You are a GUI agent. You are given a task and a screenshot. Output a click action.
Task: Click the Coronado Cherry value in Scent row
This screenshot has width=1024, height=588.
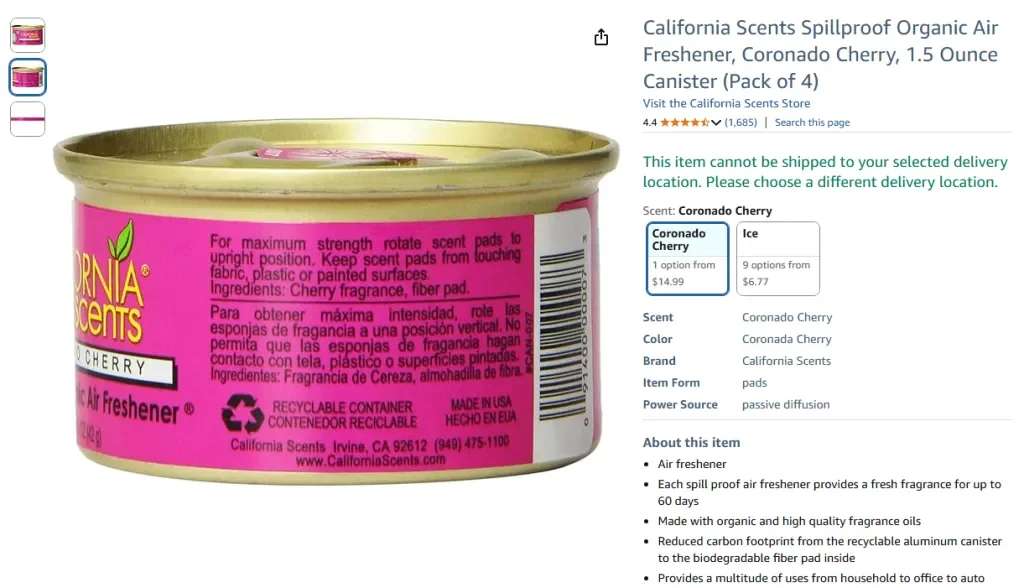786,317
